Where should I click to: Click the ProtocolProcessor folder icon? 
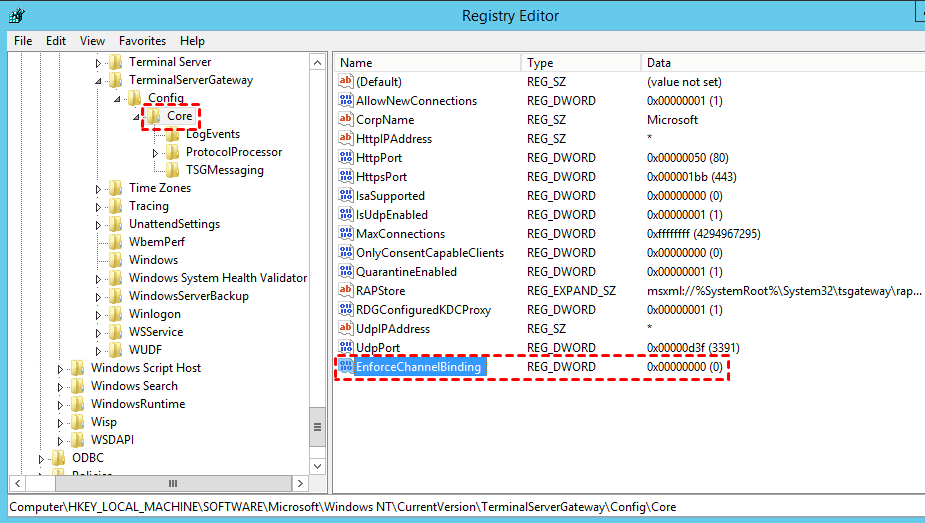[173, 152]
